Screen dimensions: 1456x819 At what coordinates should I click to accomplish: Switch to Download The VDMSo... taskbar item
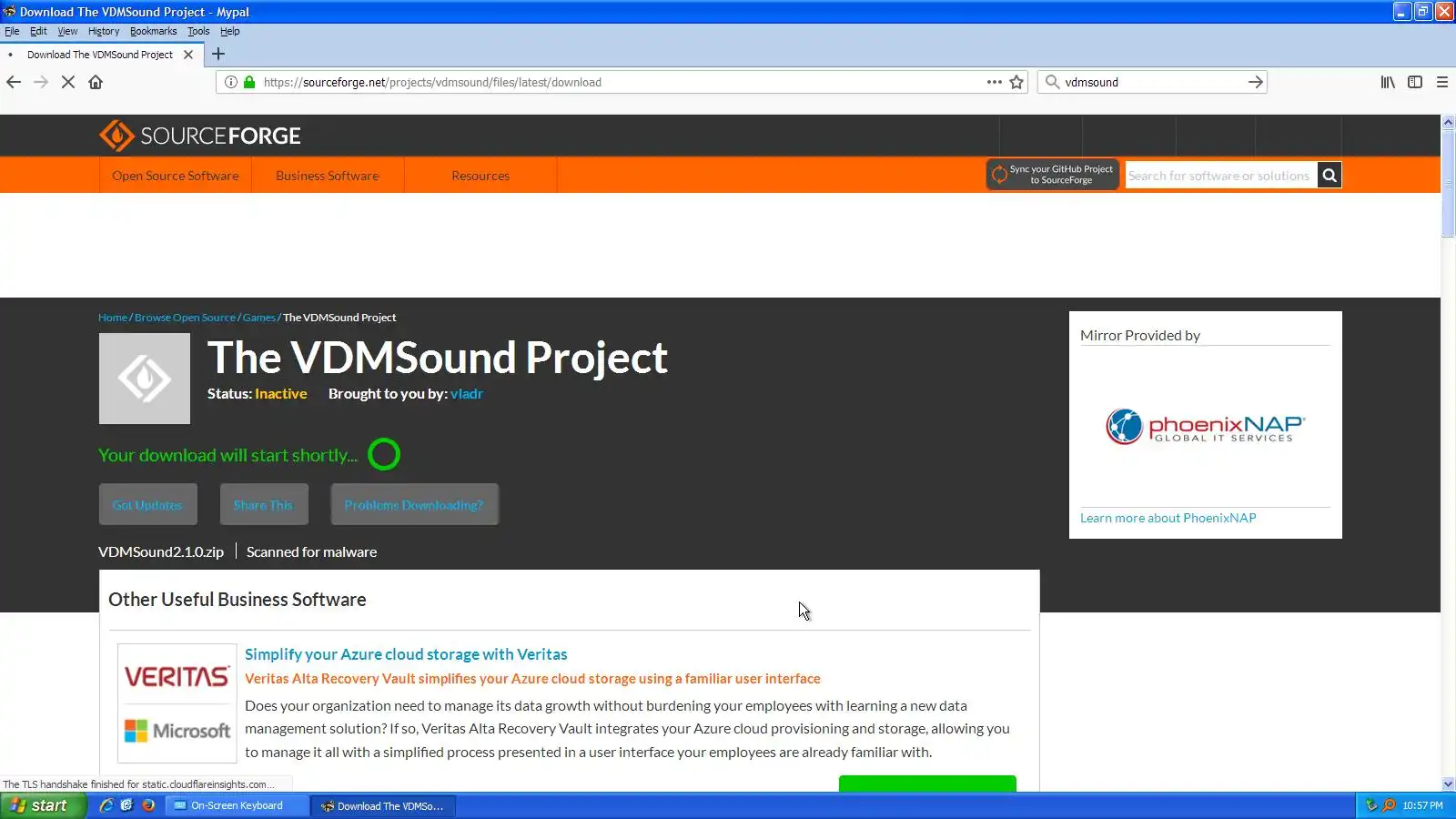(x=383, y=805)
